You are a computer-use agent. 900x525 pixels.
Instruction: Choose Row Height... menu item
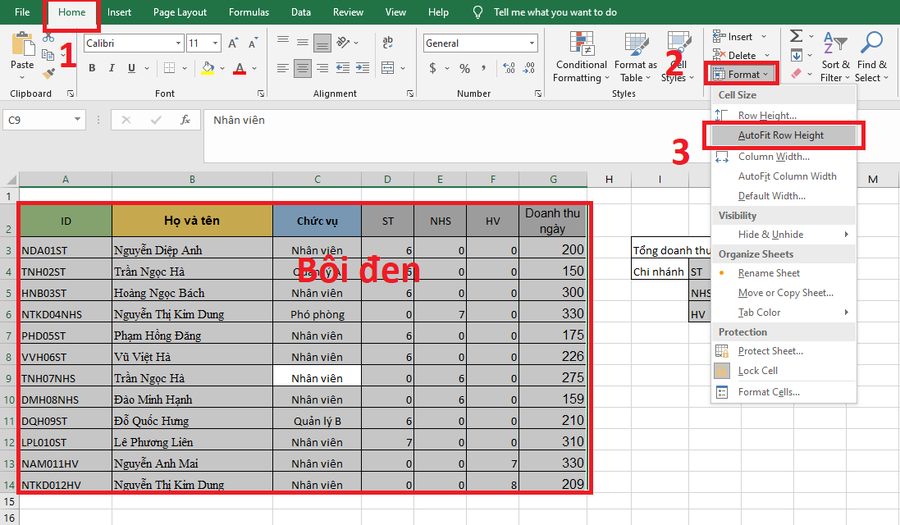783,115
